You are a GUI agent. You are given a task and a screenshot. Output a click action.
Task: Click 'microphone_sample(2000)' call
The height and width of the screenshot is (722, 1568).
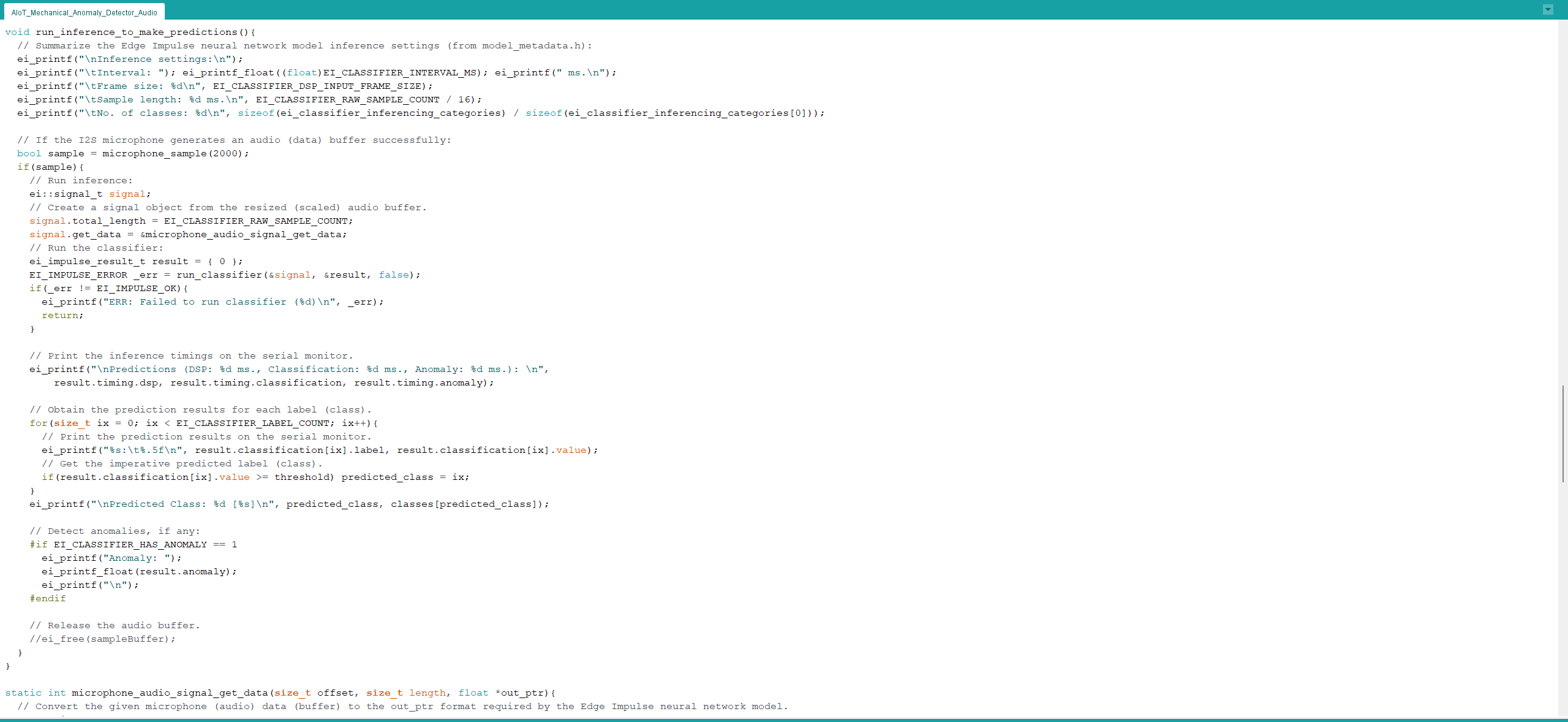coord(173,153)
